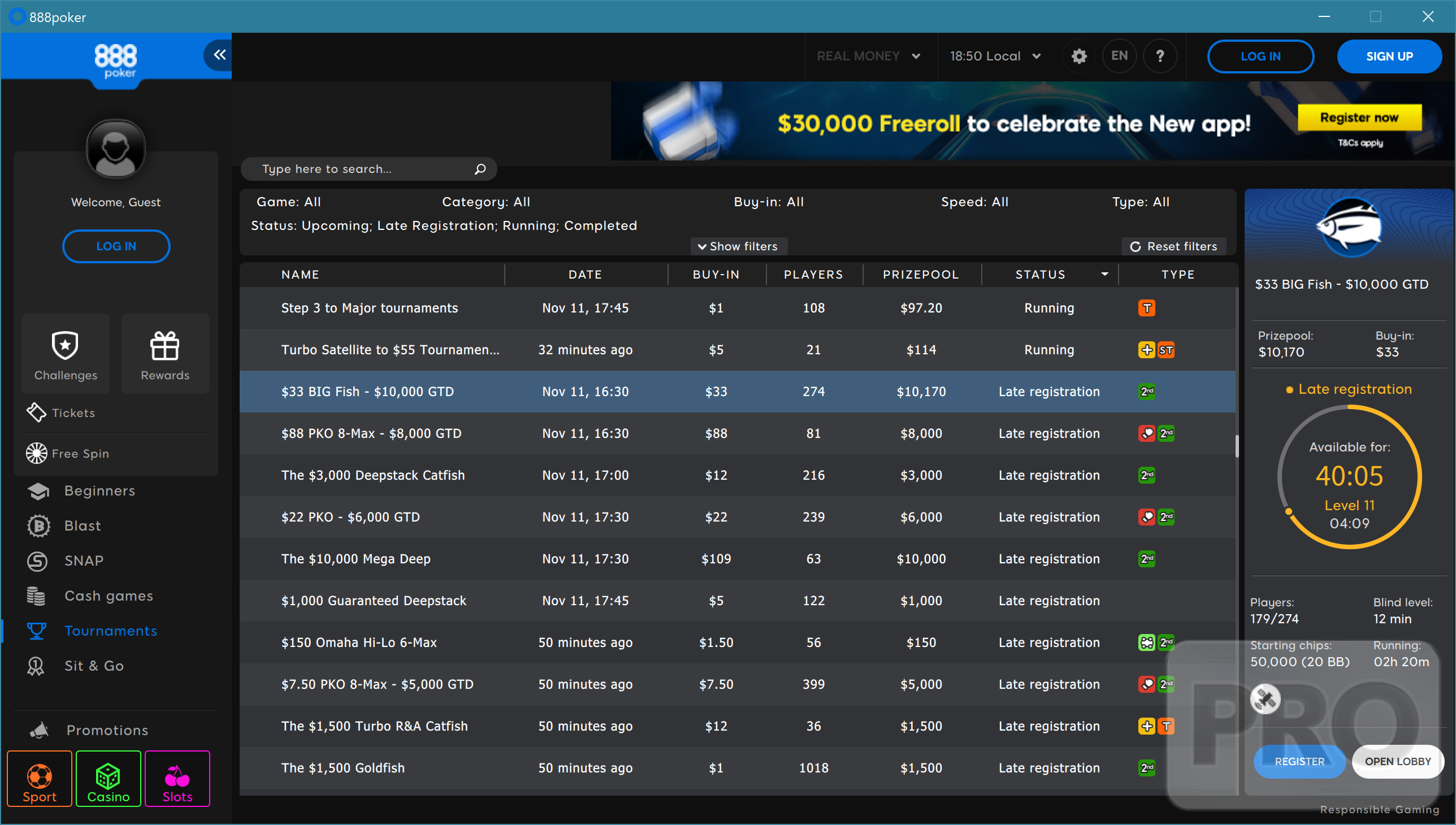Sort by the STATUS column arrow
Screen dimensions: 1456x825
(1104, 274)
